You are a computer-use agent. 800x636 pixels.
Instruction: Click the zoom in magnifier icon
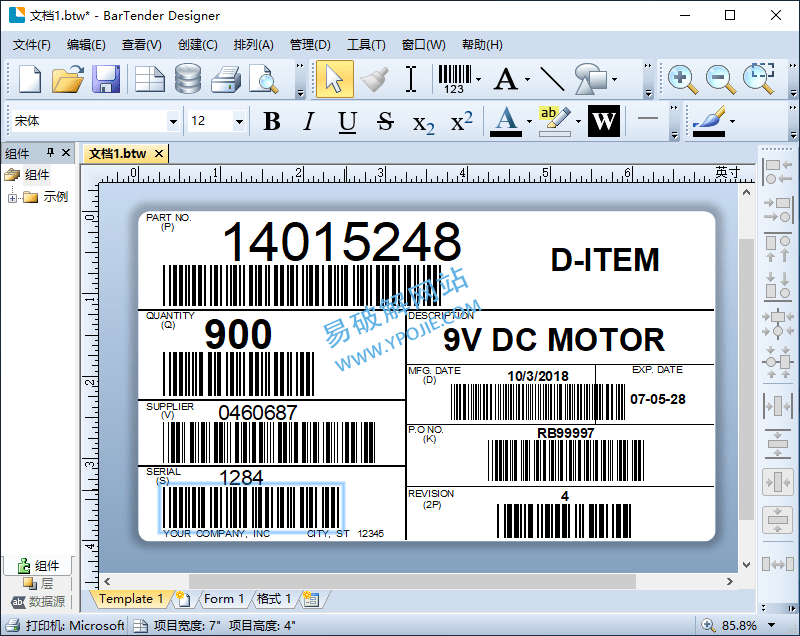682,79
